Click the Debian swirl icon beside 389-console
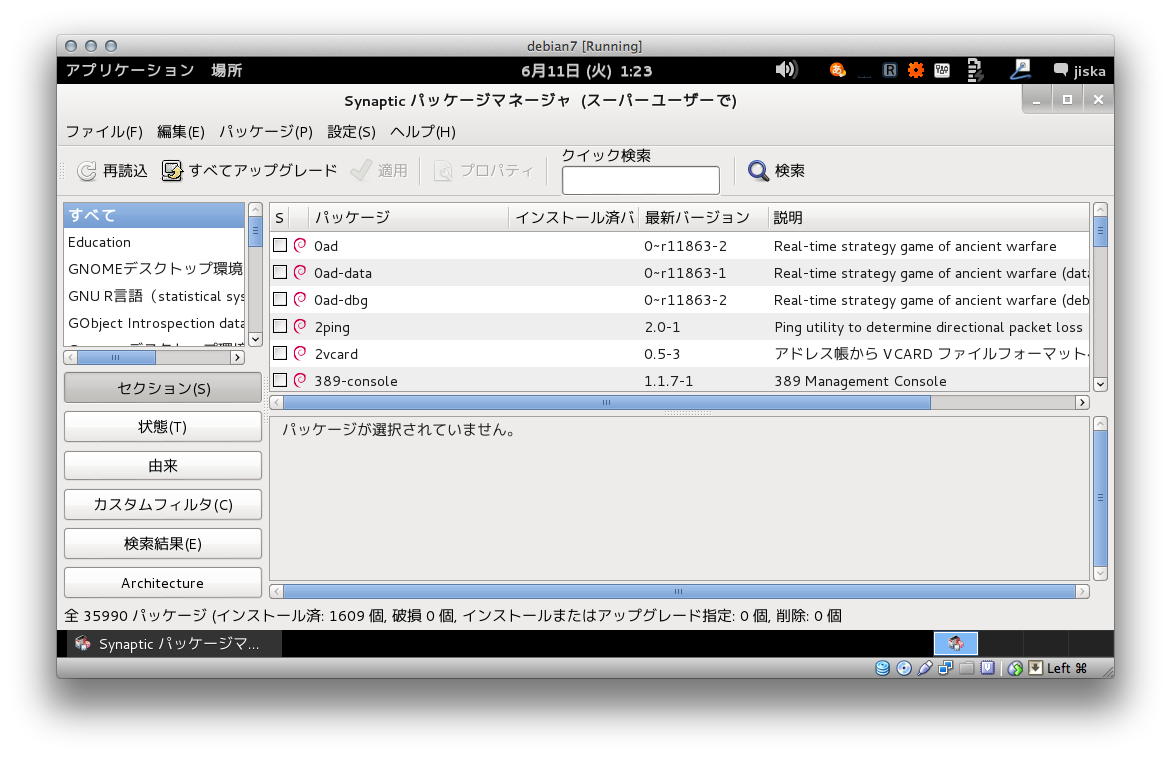Screen dimensions: 1171x757 point(300,380)
